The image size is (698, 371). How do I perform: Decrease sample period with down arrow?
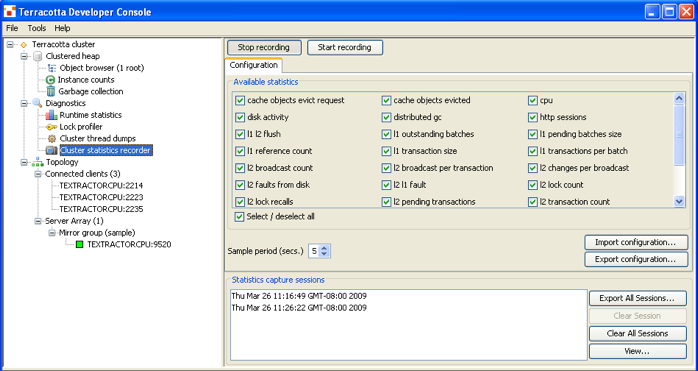coord(324,254)
